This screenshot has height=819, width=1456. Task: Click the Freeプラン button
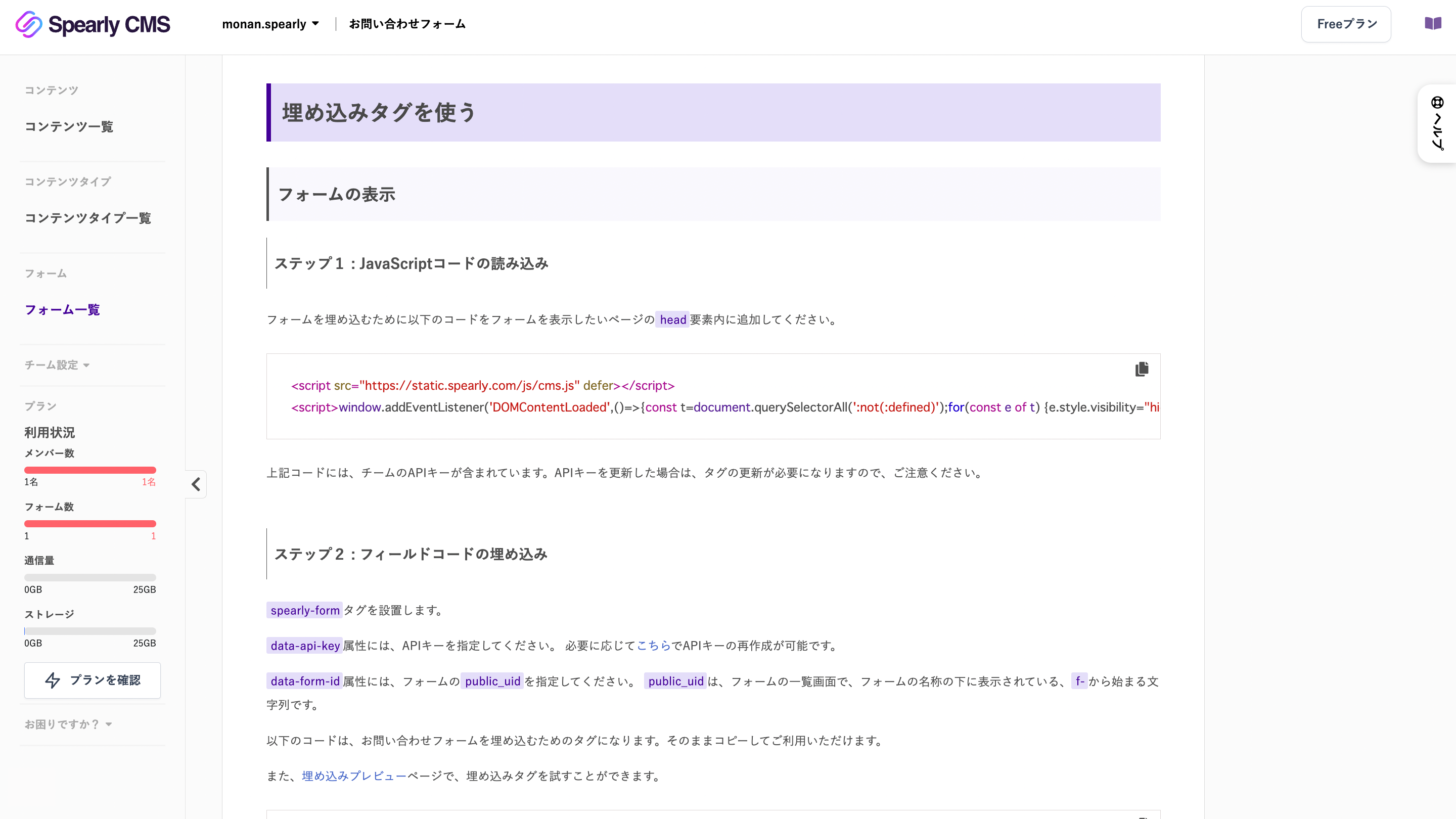pyautogui.click(x=1346, y=24)
